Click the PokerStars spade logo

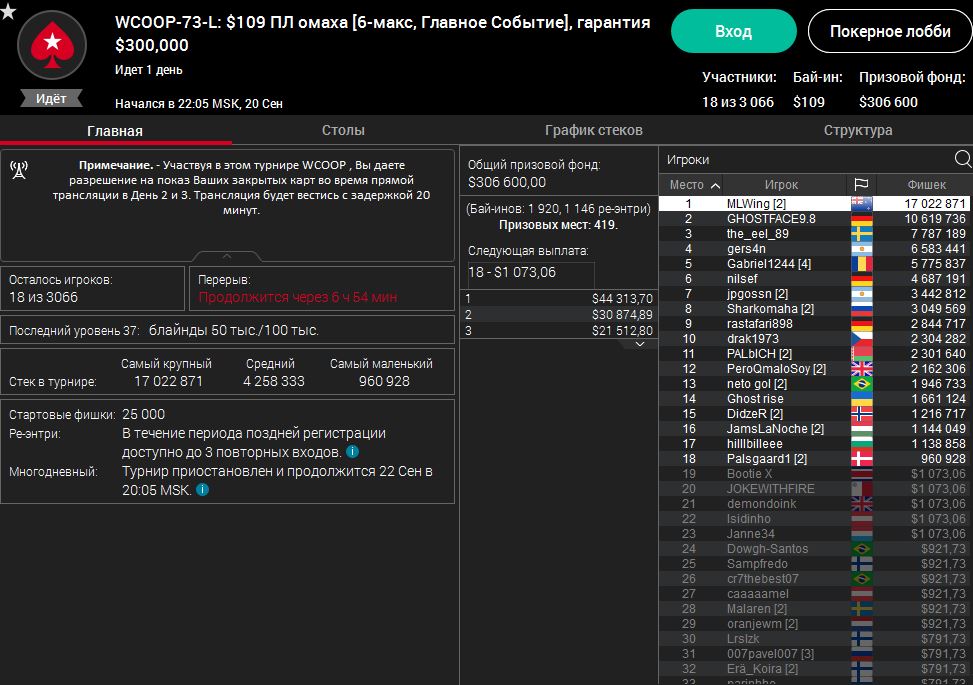(x=52, y=45)
